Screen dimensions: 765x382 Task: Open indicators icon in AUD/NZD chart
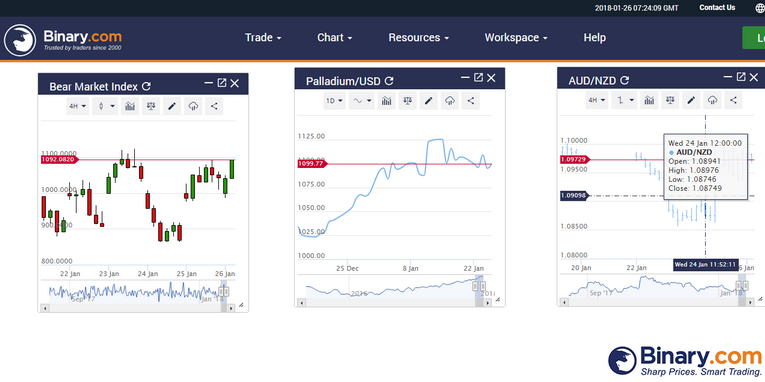(x=649, y=101)
